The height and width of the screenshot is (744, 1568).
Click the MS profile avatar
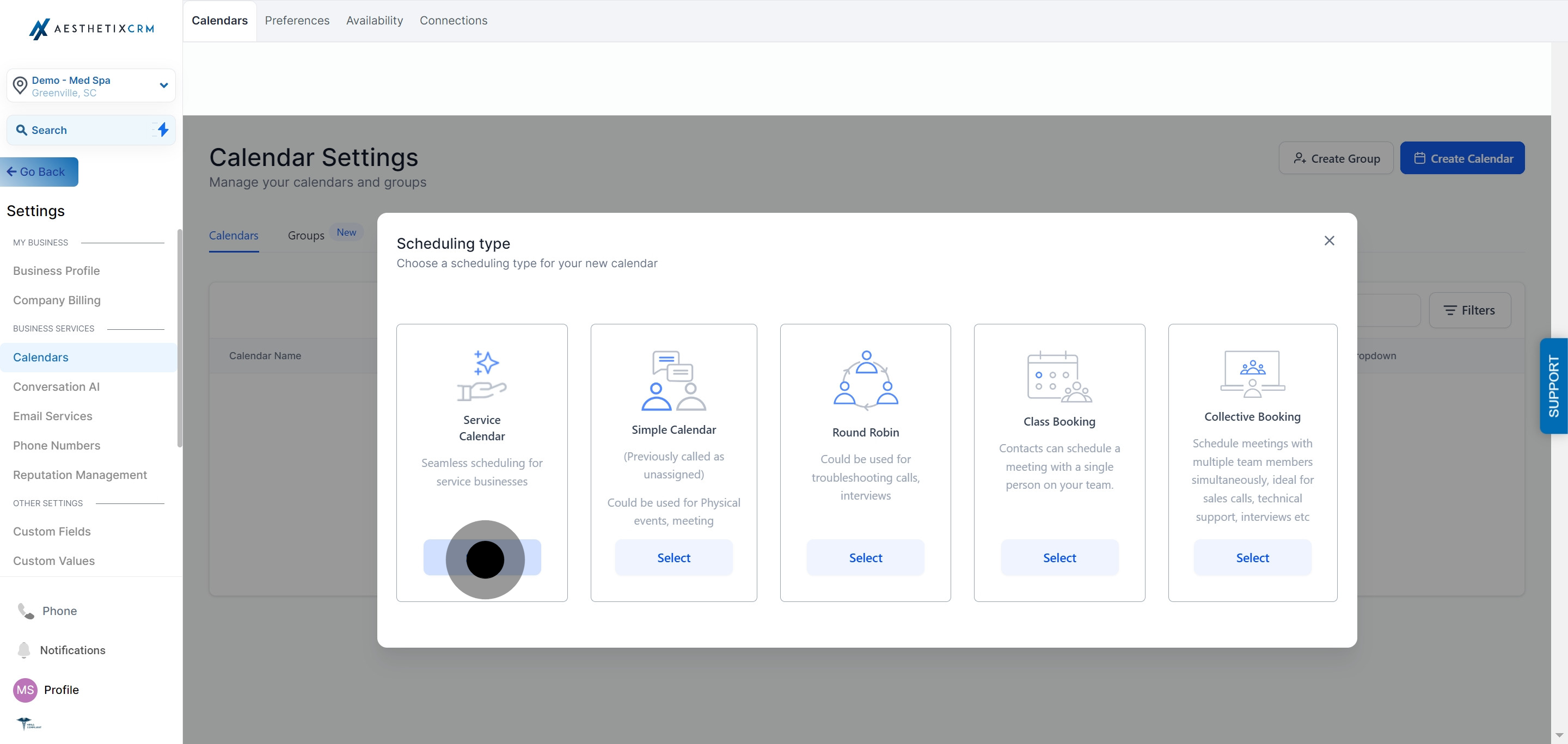pos(25,689)
